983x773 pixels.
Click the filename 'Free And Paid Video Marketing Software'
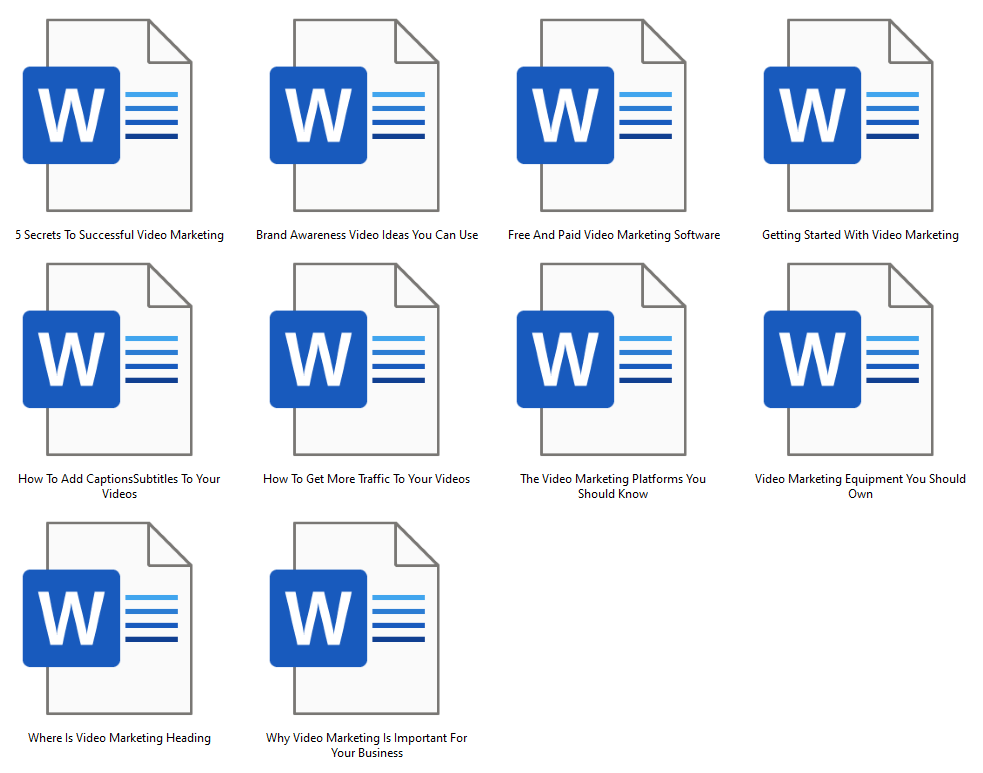coord(614,235)
